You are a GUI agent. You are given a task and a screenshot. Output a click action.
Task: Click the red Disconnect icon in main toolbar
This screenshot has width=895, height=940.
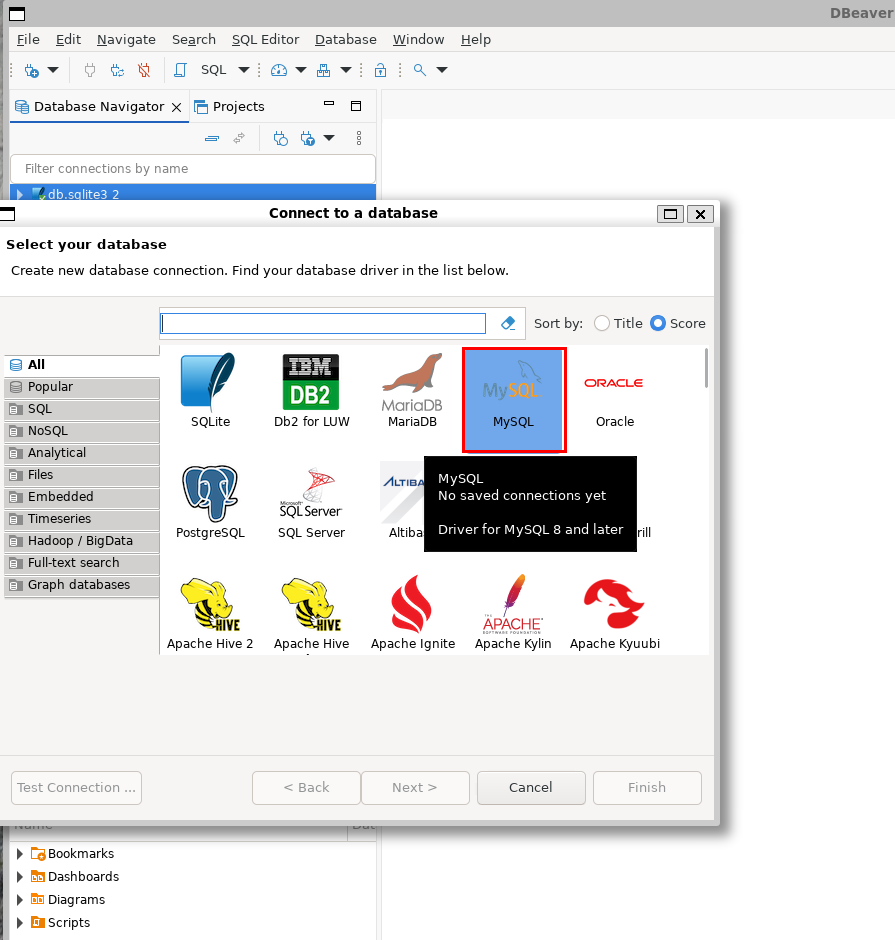pyautogui.click(x=144, y=70)
